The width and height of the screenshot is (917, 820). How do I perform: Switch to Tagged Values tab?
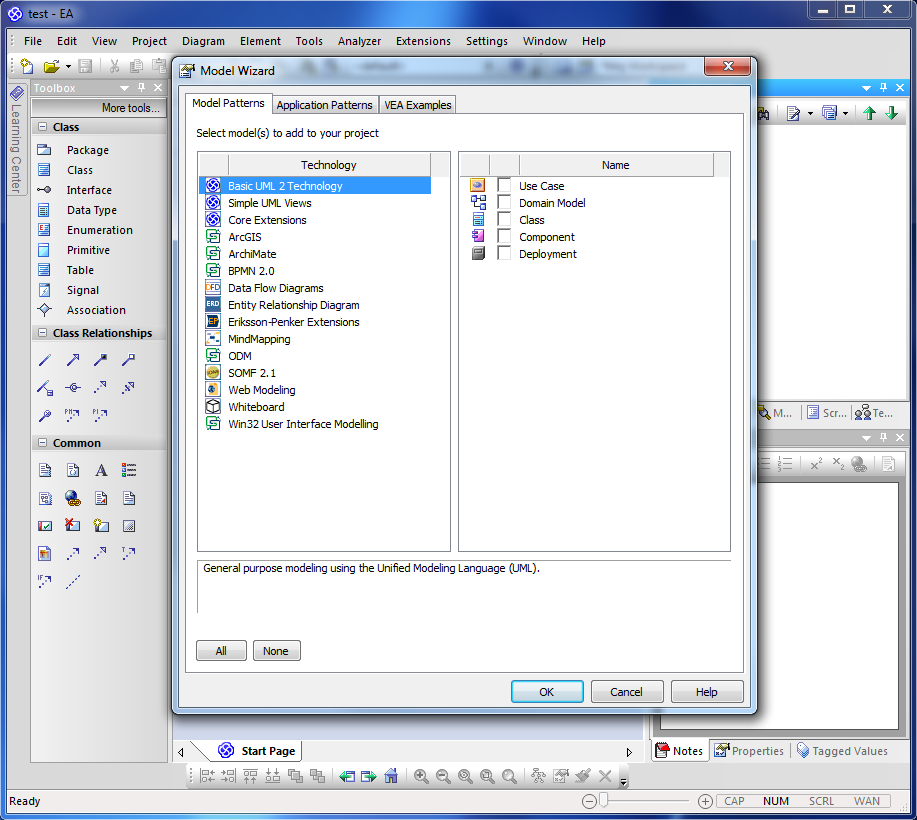pyautogui.click(x=843, y=751)
